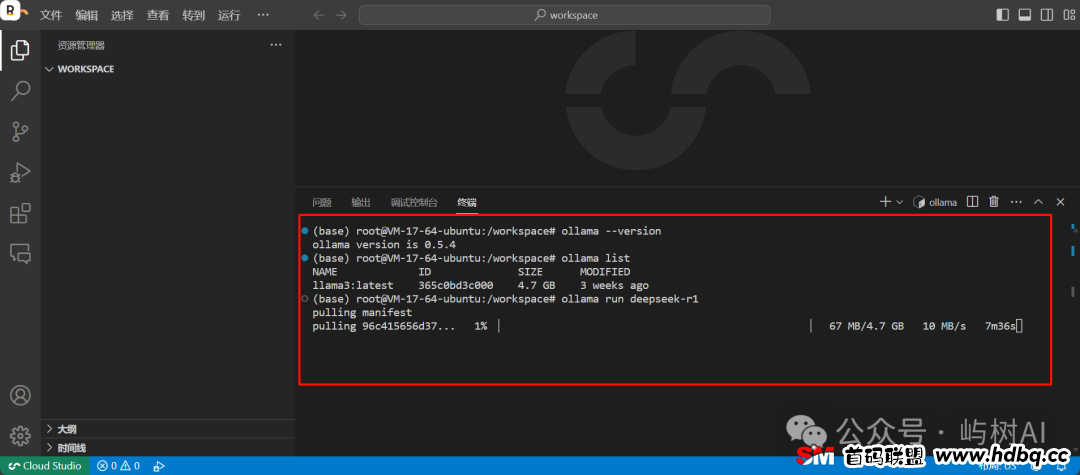
Task: Open the chat assistant view icon
Action: [x=20, y=253]
